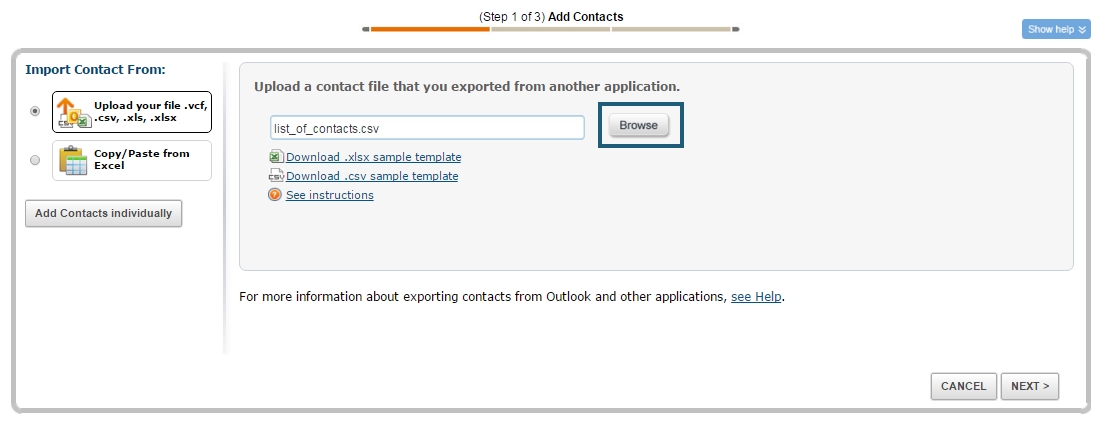
Task: Click the Browse button
Action: pos(639,125)
